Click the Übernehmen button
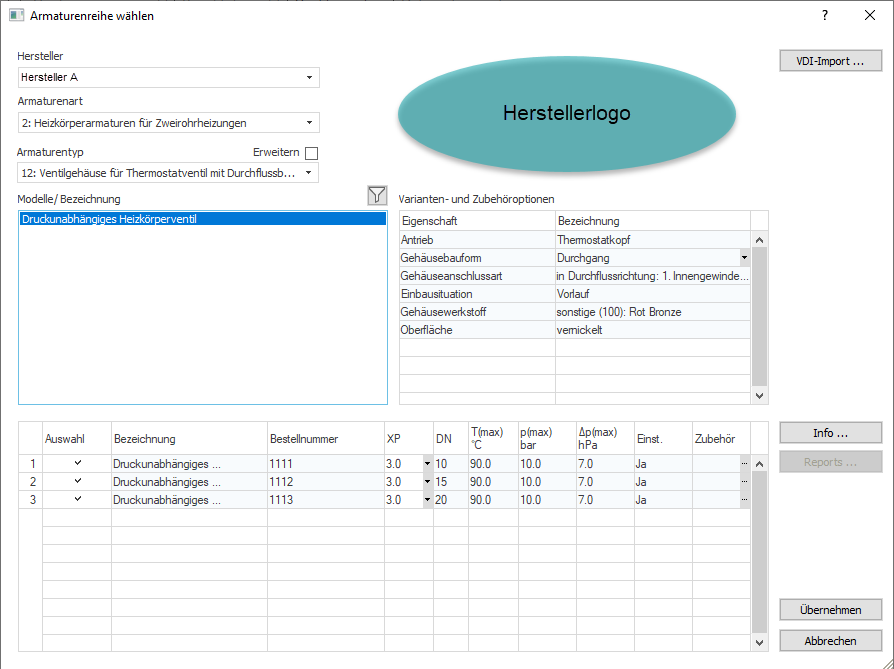The height and width of the screenshot is (669, 894). pos(830,610)
